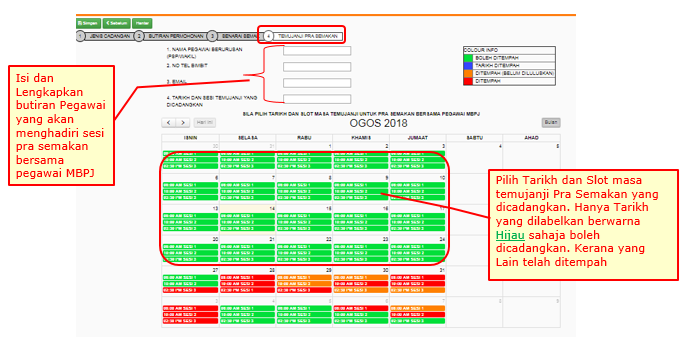Click the No Tel Bimbit input field

317,67
